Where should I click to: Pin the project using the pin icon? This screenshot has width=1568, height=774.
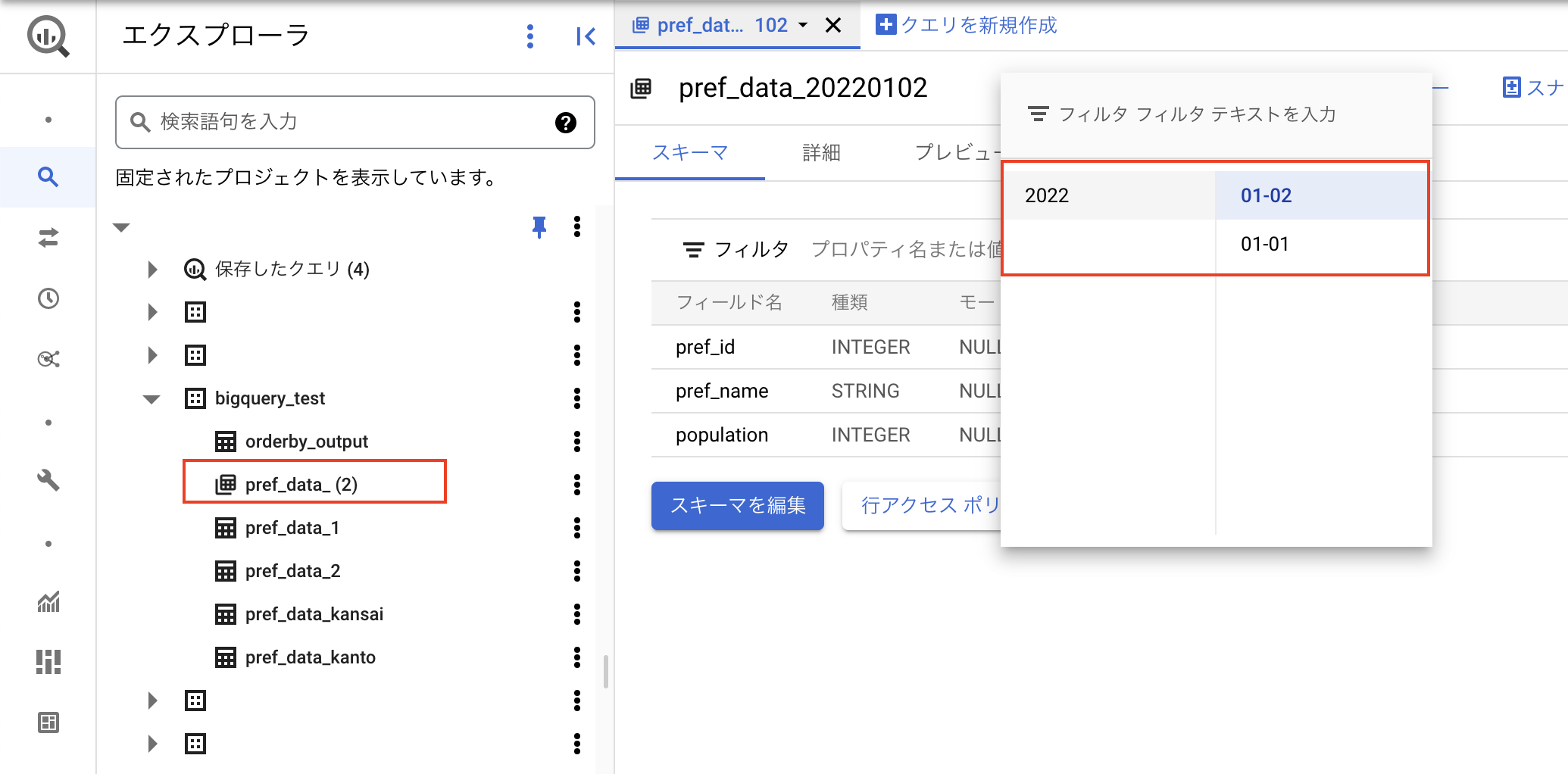point(539,227)
